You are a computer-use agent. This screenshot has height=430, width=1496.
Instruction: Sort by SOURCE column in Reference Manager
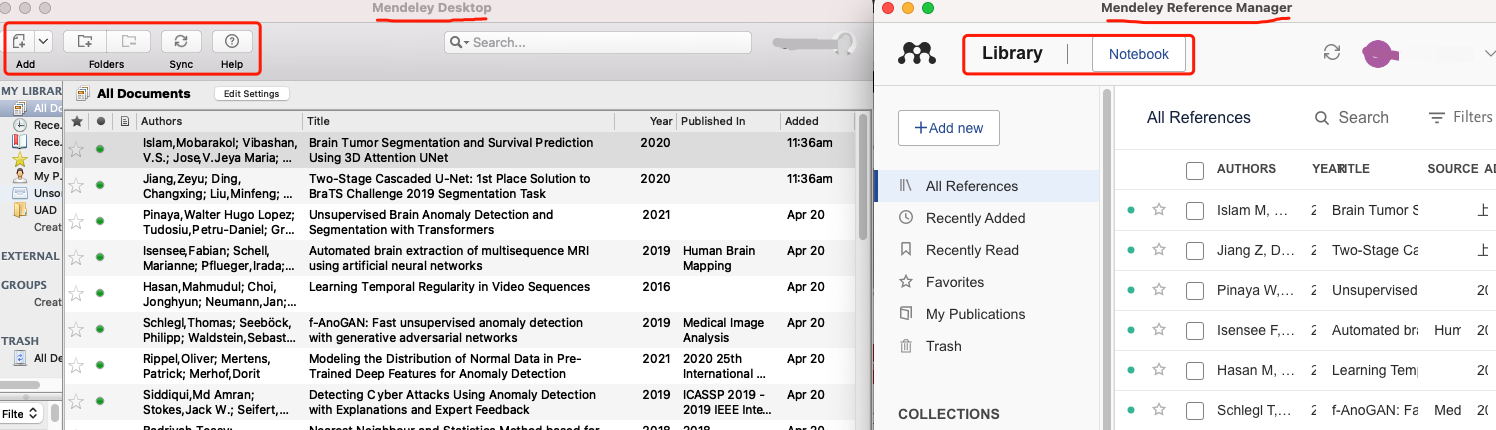(1453, 169)
